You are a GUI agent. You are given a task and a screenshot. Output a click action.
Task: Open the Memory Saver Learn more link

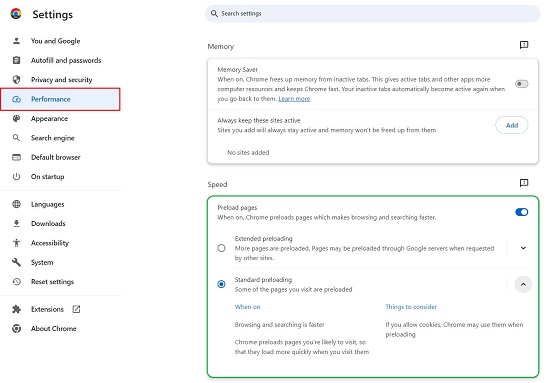(294, 99)
